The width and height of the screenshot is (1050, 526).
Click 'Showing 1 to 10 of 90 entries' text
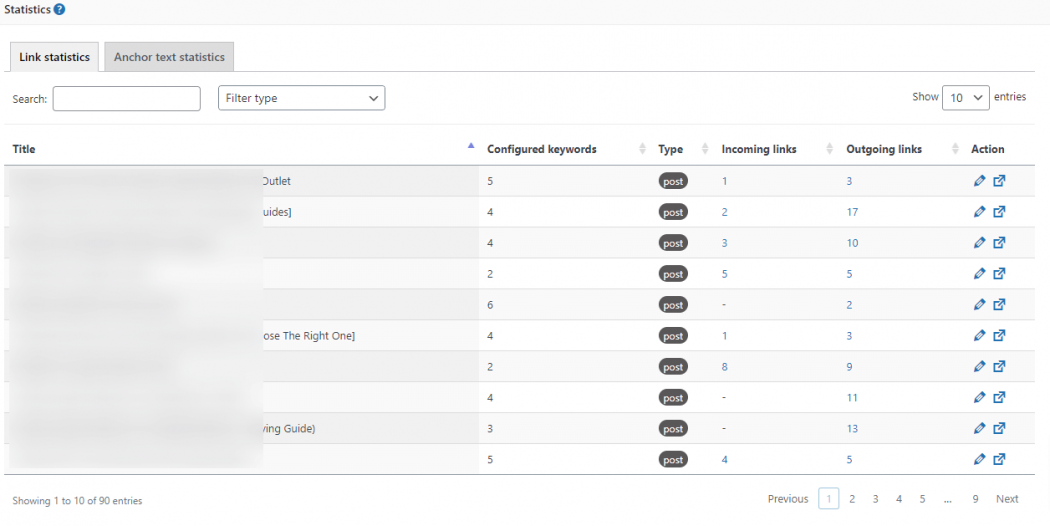[x=77, y=501]
